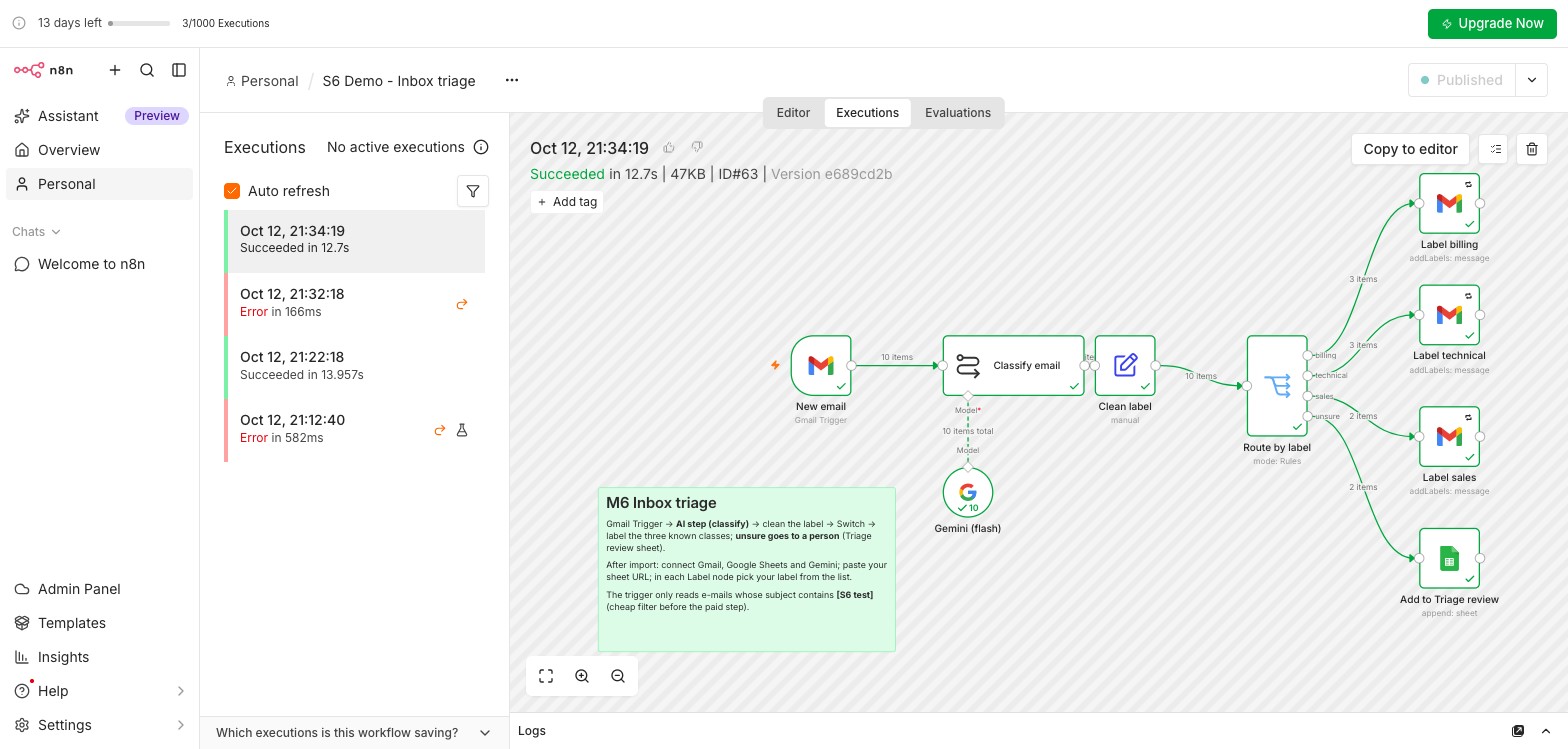
Task: Click the Upgrade Now button
Action: pos(1492,23)
